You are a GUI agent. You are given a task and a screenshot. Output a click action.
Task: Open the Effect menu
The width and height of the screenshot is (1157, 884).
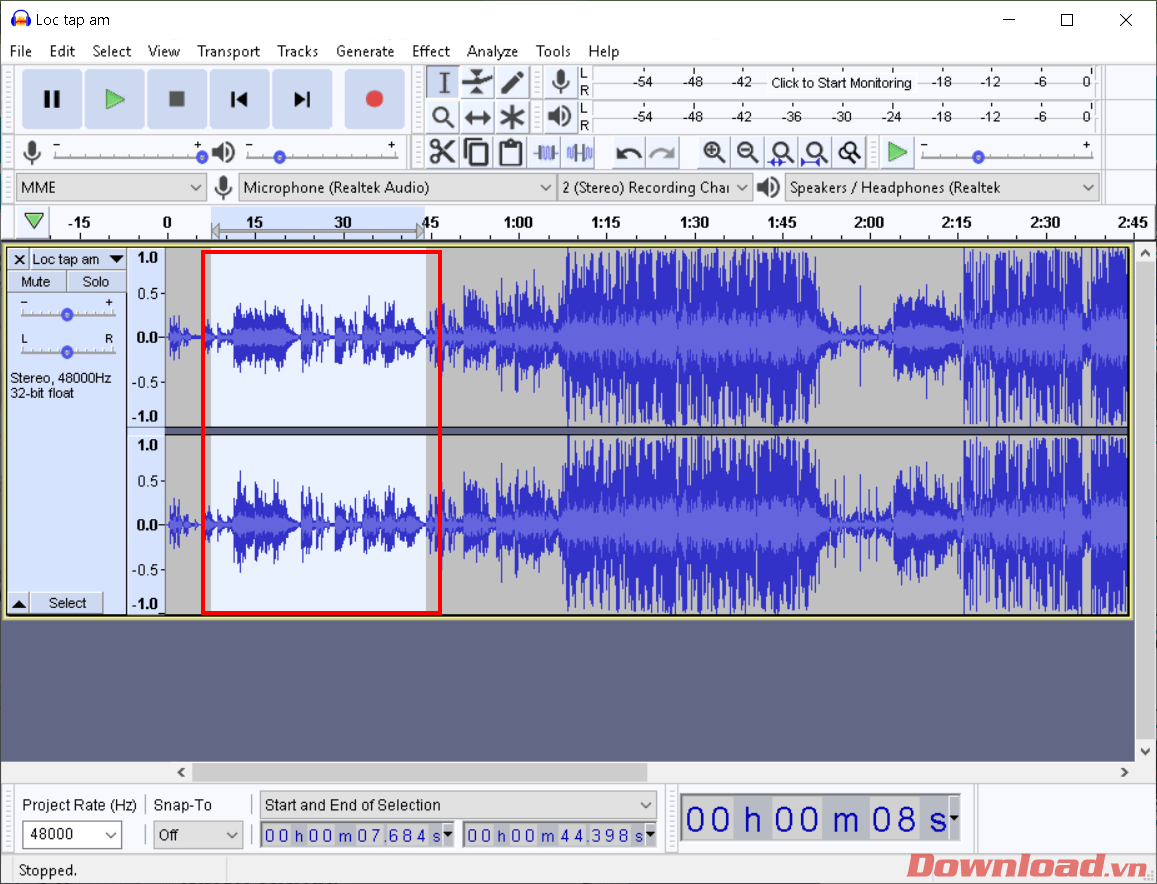tap(430, 51)
